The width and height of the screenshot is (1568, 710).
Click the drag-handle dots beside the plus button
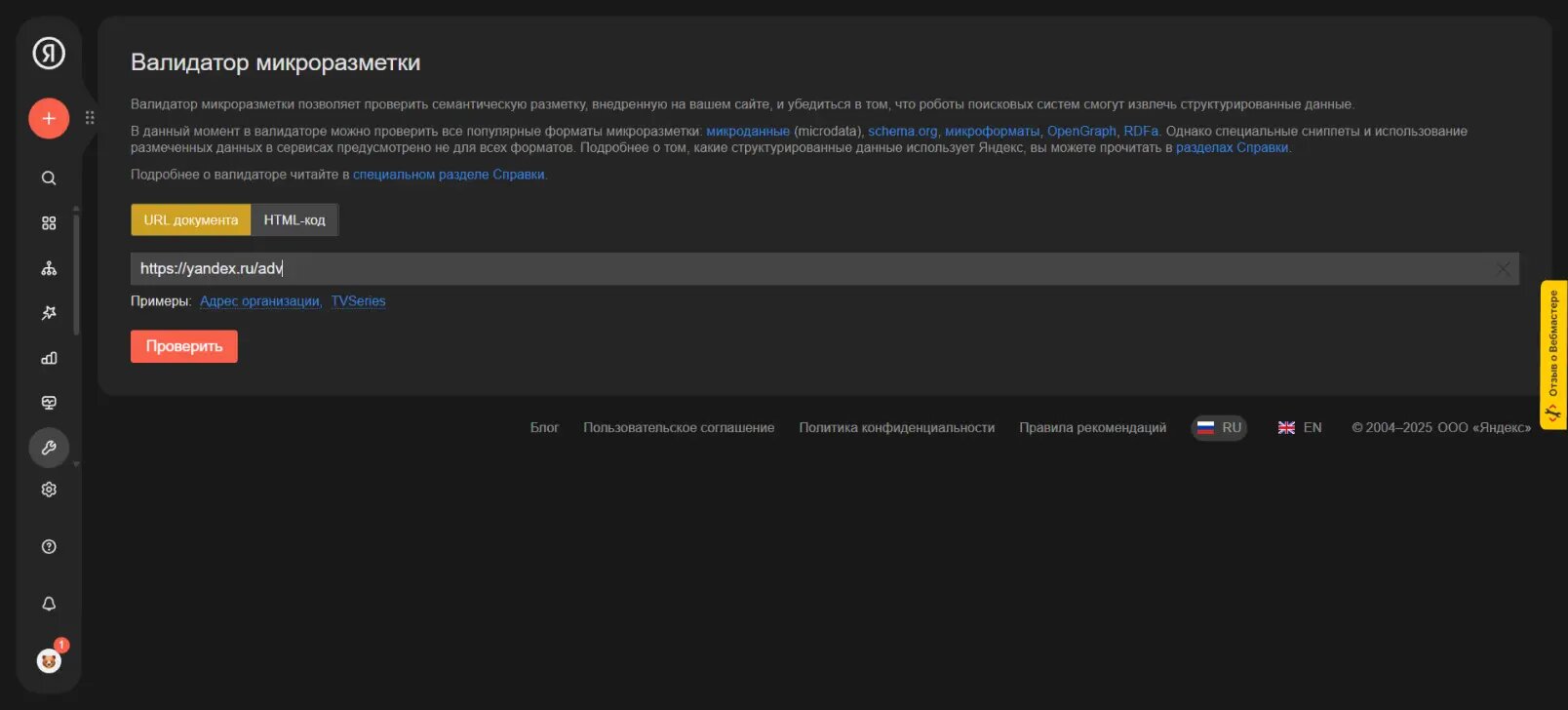pyautogui.click(x=90, y=118)
